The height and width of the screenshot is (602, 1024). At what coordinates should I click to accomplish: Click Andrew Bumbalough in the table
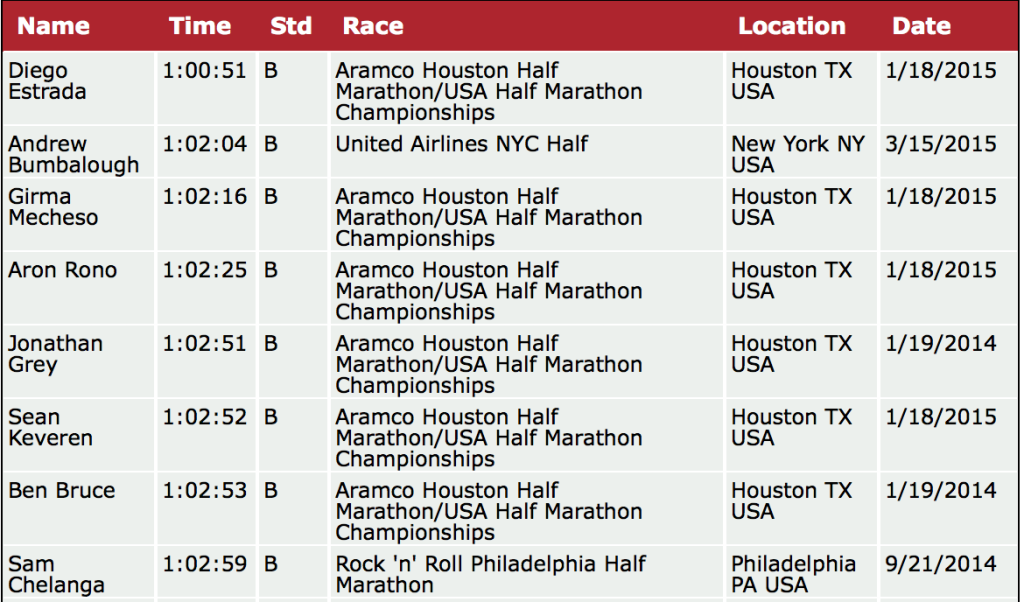pyautogui.click(x=73, y=154)
